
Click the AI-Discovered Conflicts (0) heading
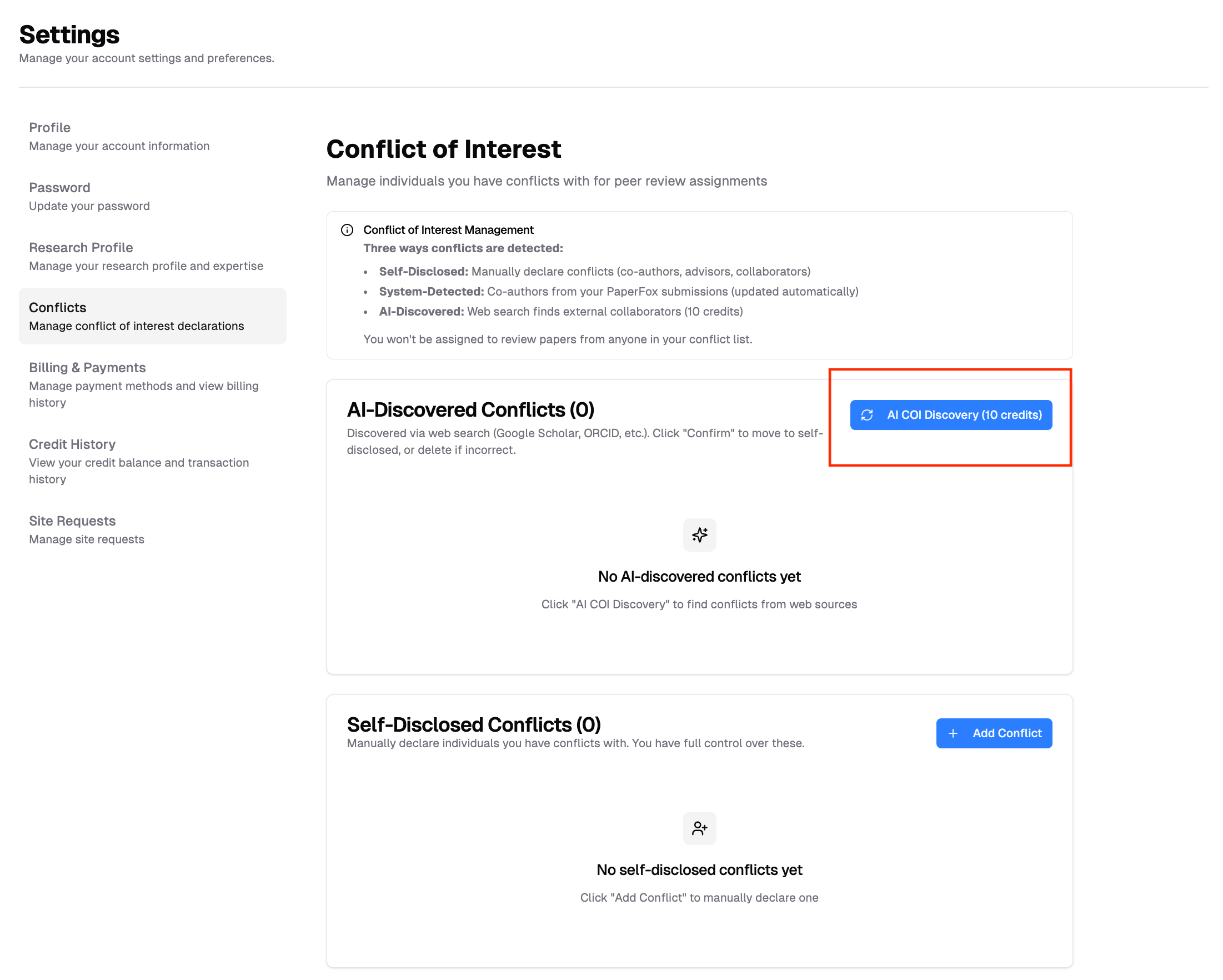point(470,409)
